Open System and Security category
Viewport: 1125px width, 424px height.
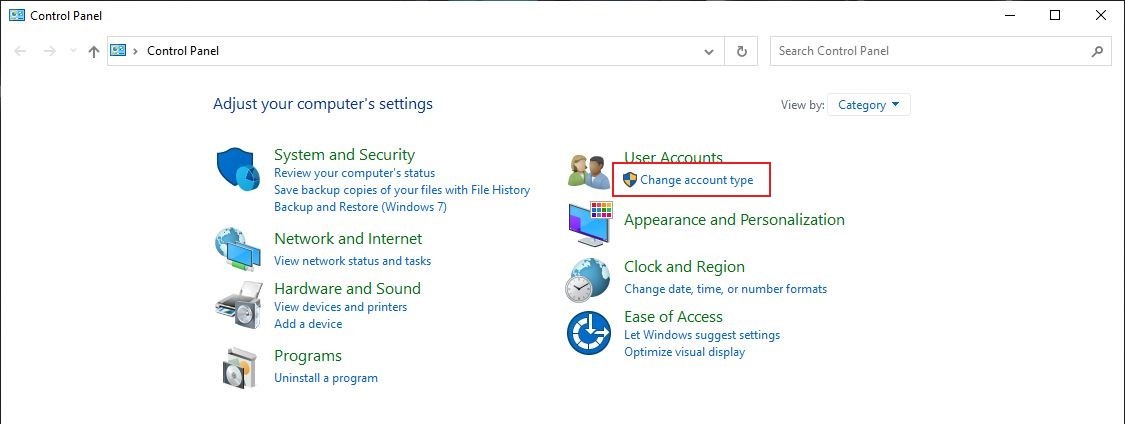pos(344,155)
